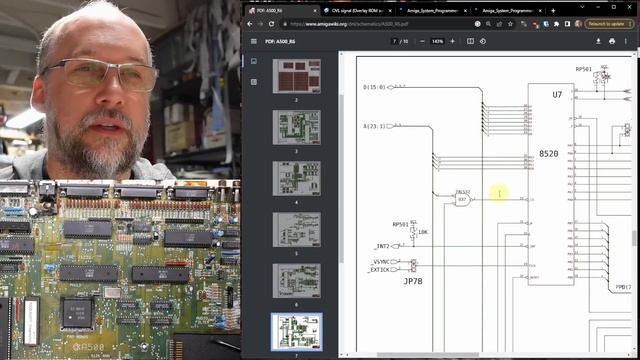Screen dimensions: 640x360
Task: Show the page thumbnails view
Action: click(253, 61)
